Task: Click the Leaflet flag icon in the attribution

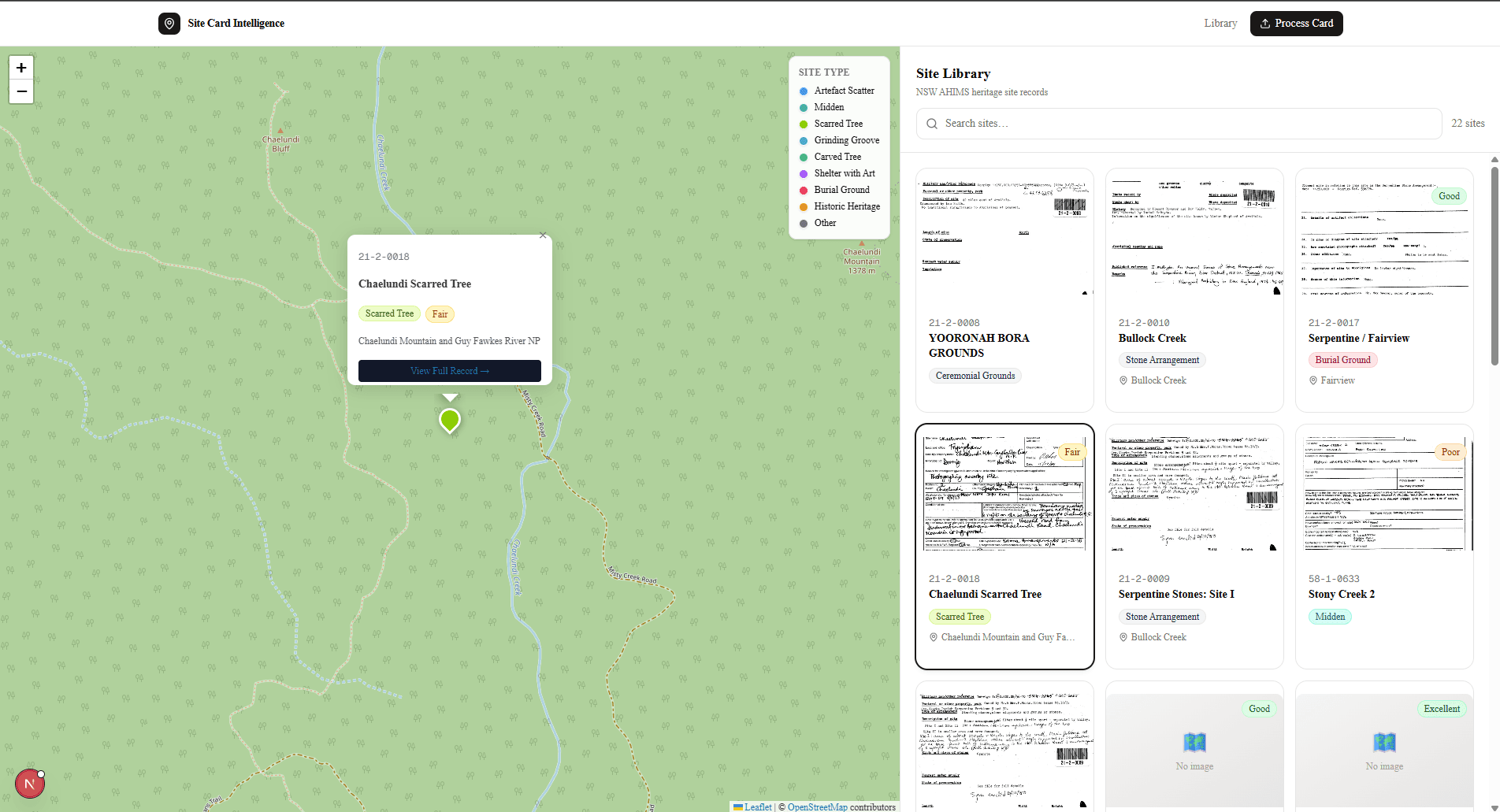Action: 738,806
